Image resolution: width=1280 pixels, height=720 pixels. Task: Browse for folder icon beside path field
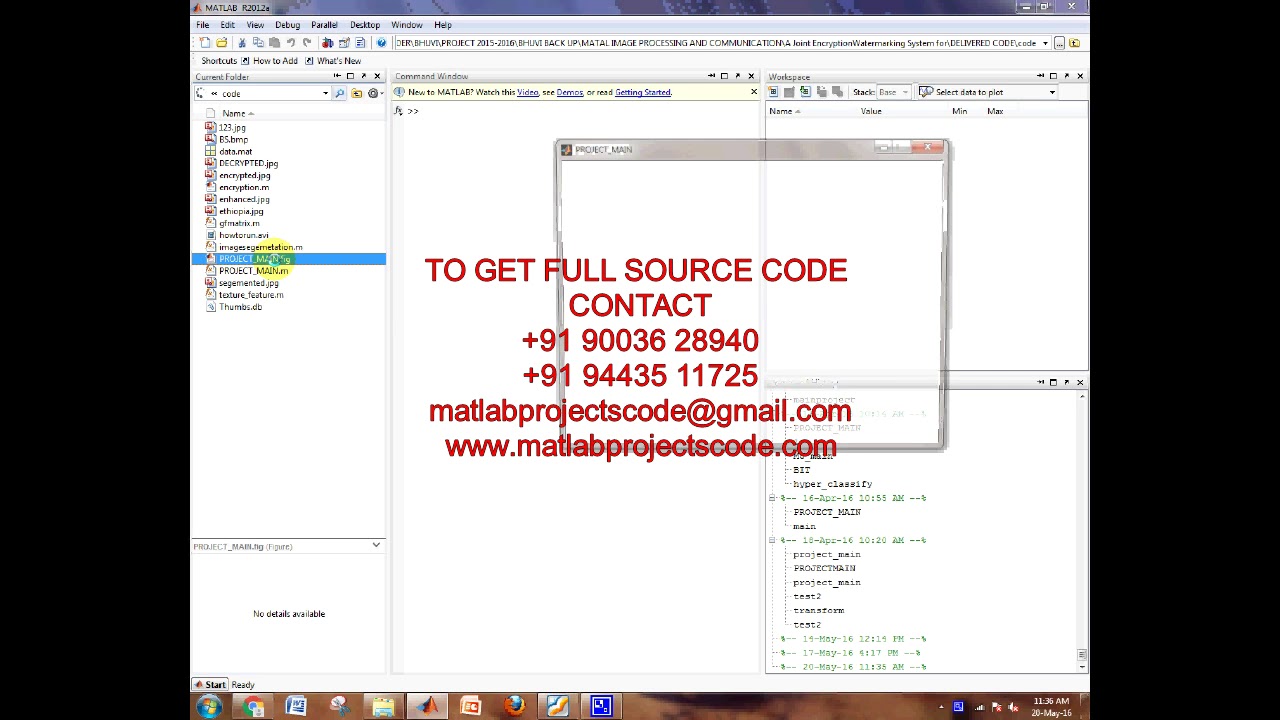[1059, 43]
